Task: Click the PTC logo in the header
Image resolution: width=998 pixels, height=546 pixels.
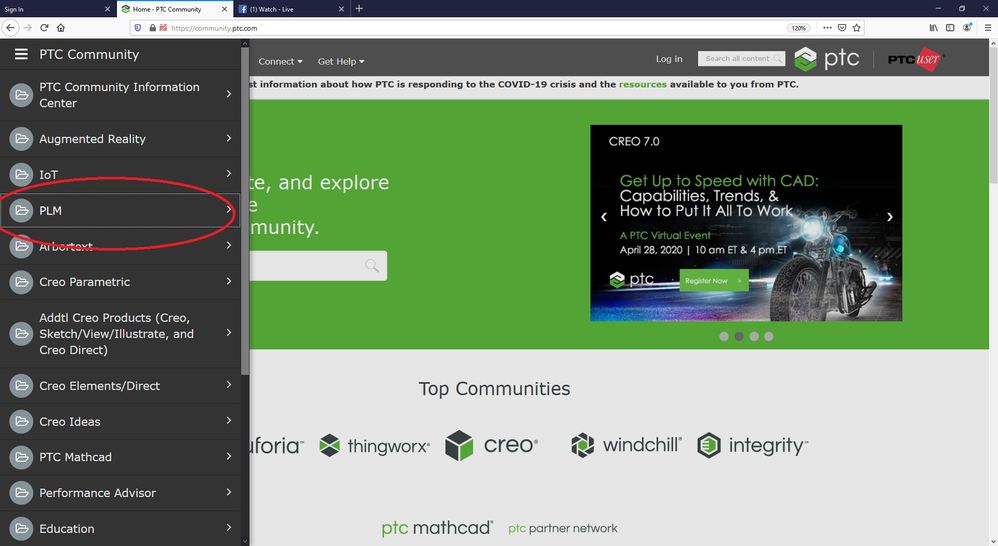Action: (827, 59)
